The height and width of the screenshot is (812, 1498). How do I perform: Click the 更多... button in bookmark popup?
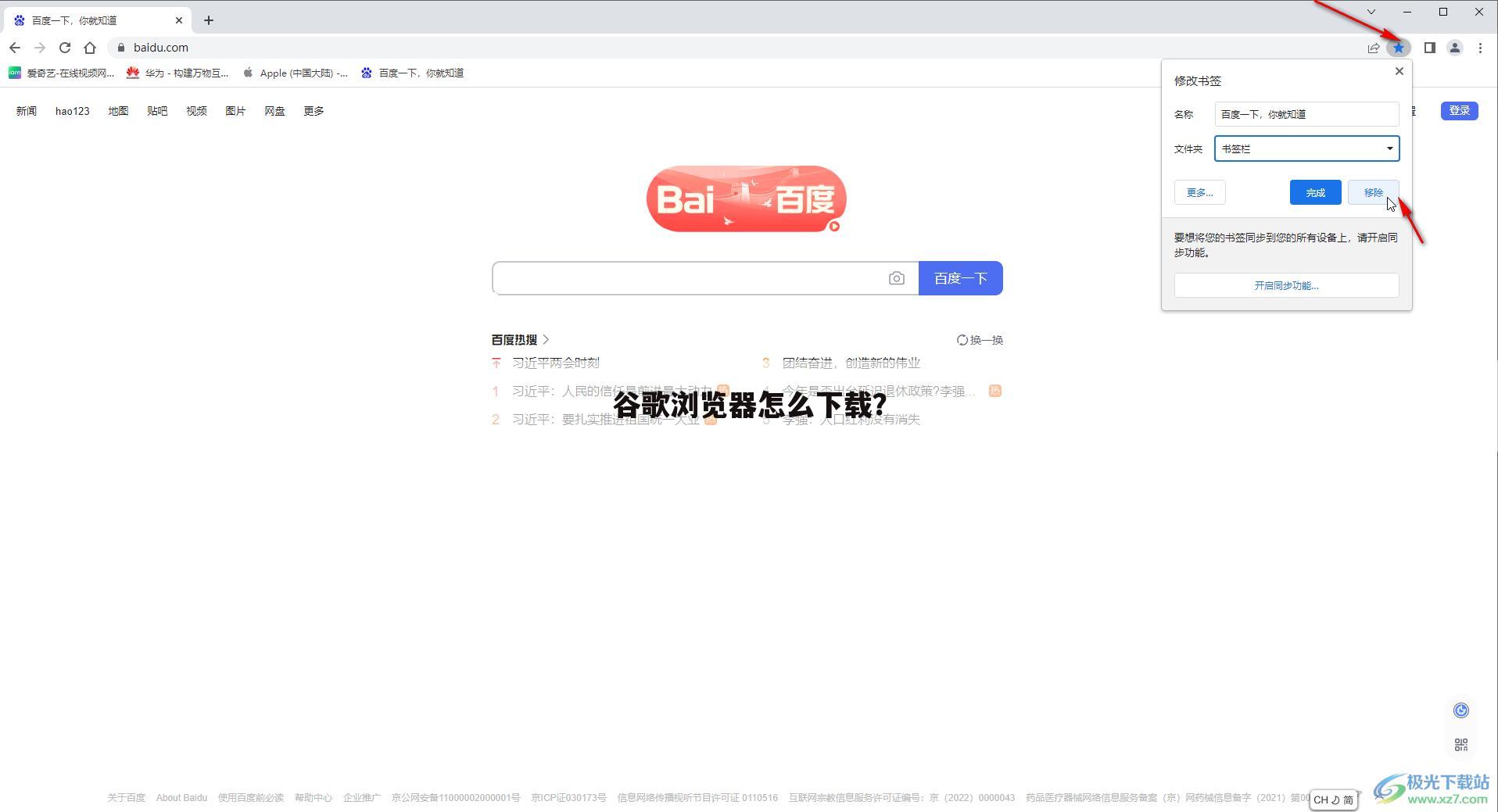point(1199,192)
